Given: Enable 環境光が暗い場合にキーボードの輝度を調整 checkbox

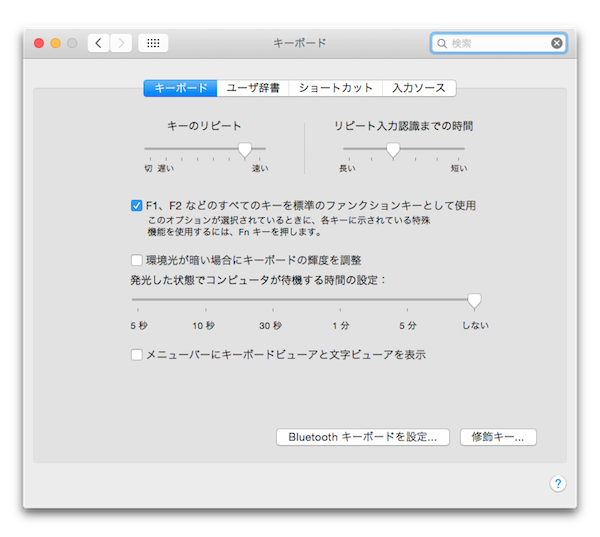Looking at the screenshot, I should coord(137,260).
